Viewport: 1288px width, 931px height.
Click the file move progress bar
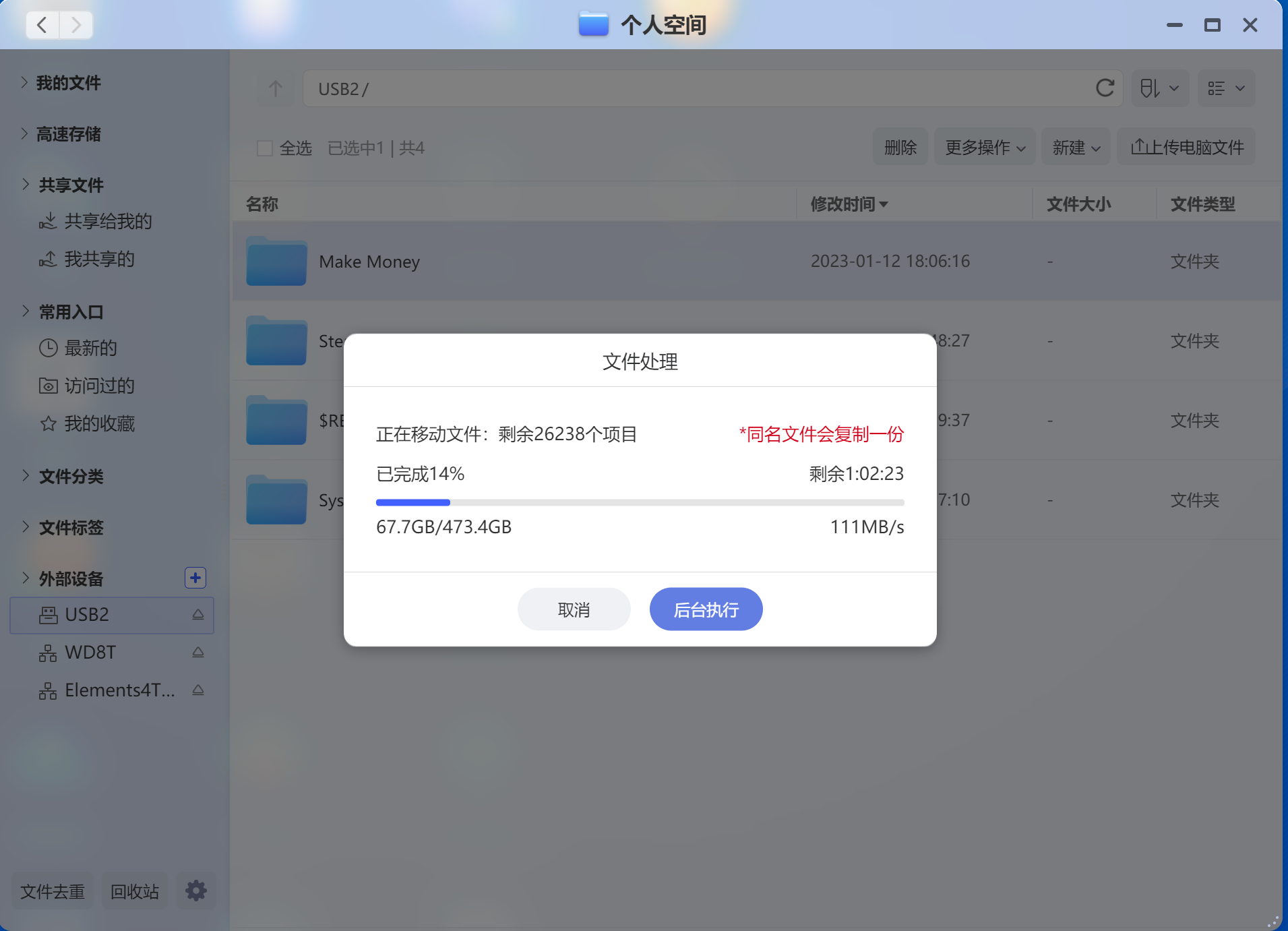coord(640,502)
